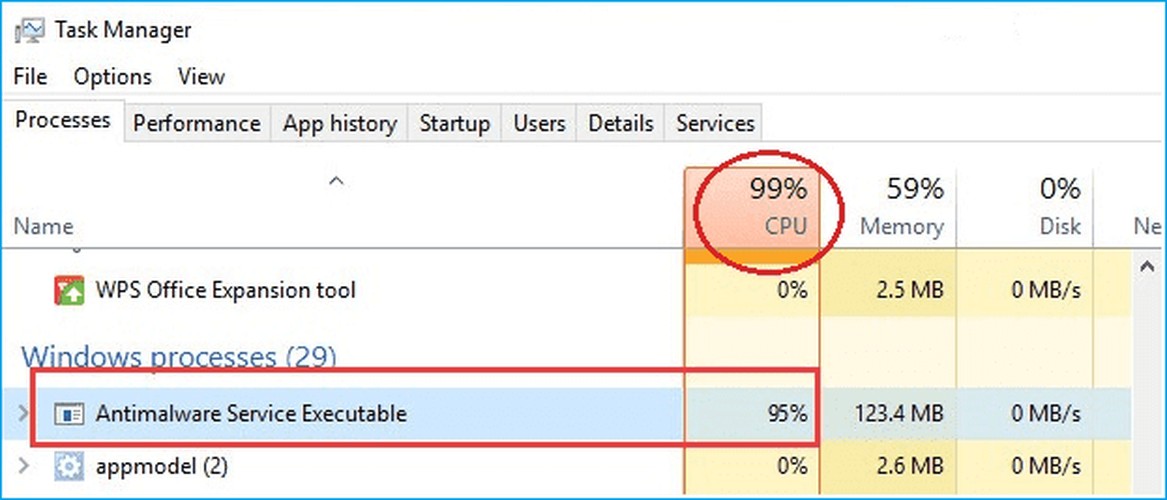This screenshot has width=1167, height=500.
Task: Switch to the Performance tab
Action: coord(196,123)
